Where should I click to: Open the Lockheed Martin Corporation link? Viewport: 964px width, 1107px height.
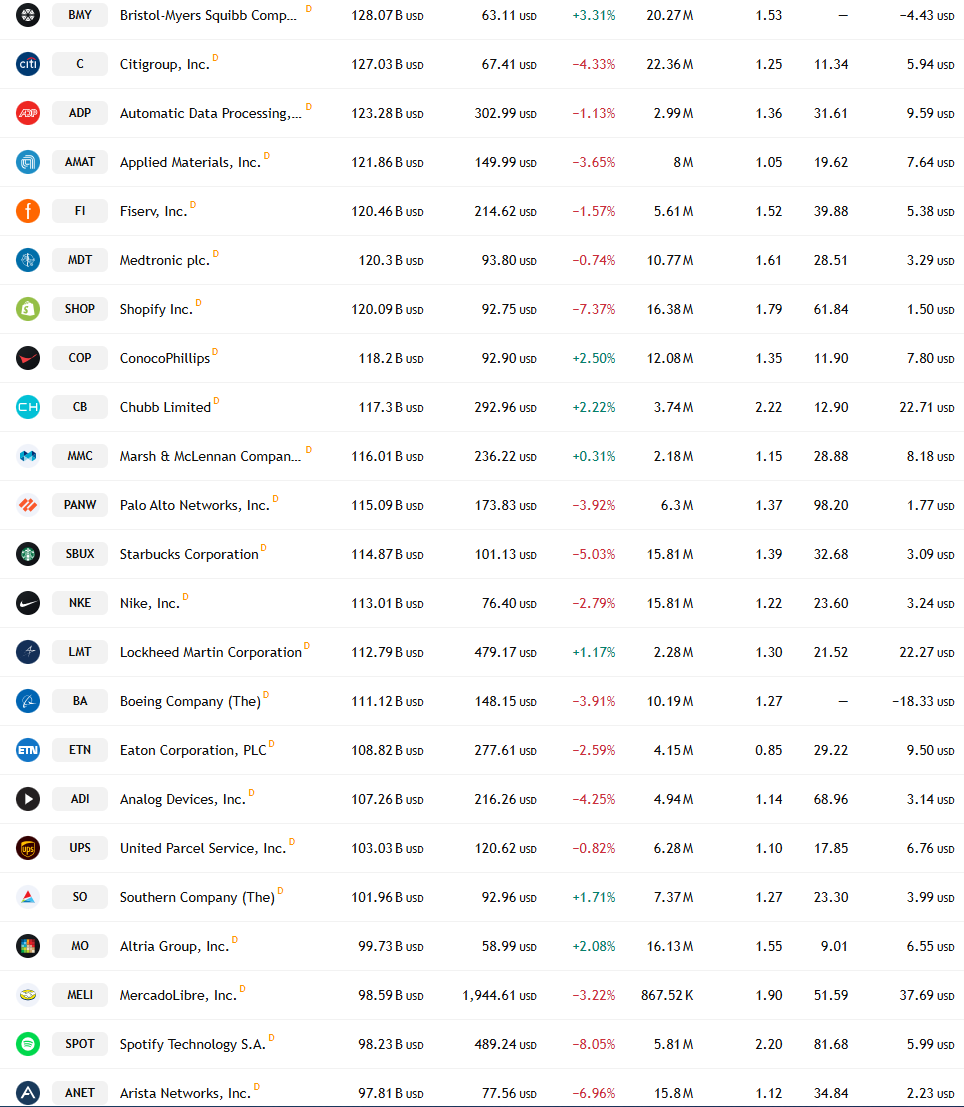(210, 652)
